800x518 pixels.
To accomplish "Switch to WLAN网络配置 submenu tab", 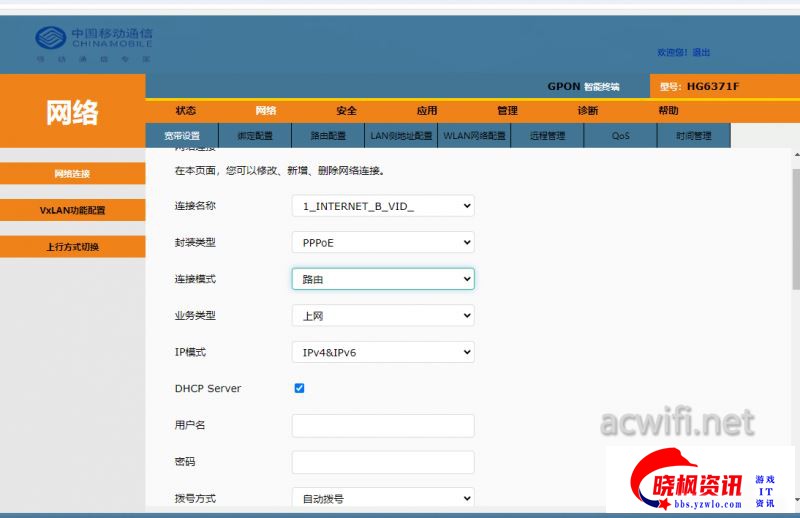I will 474,136.
